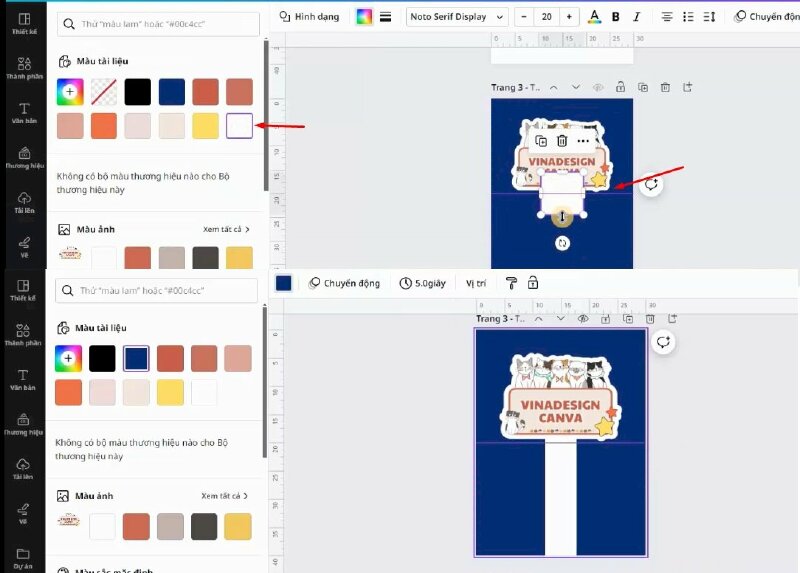Click the upper color search input field
800x573 pixels.
click(158, 23)
